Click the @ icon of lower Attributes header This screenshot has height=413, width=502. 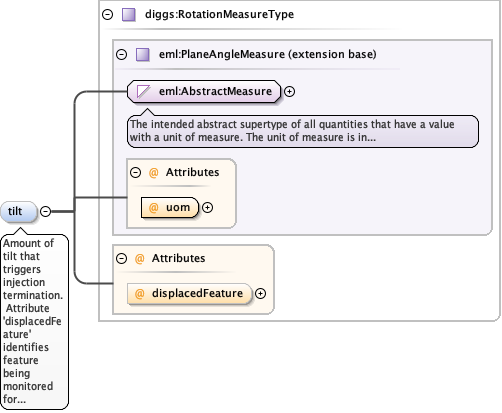coord(139,259)
